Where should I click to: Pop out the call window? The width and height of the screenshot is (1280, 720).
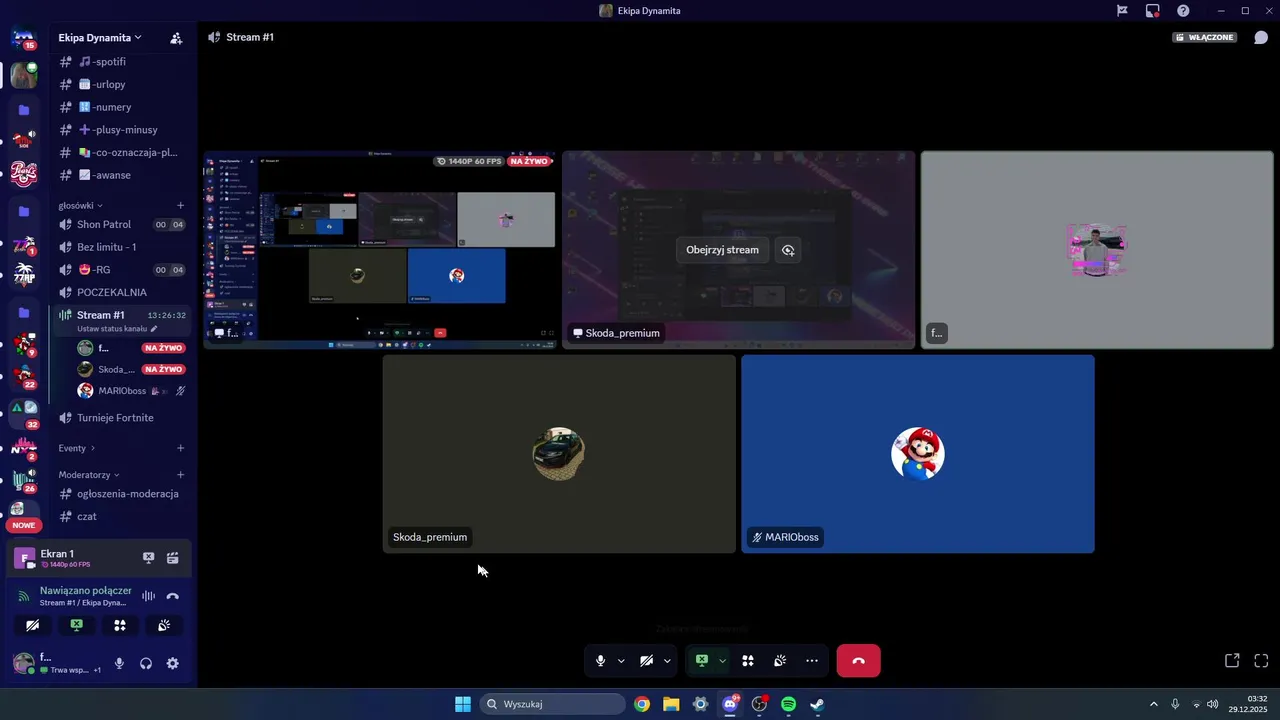pos(1232,661)
